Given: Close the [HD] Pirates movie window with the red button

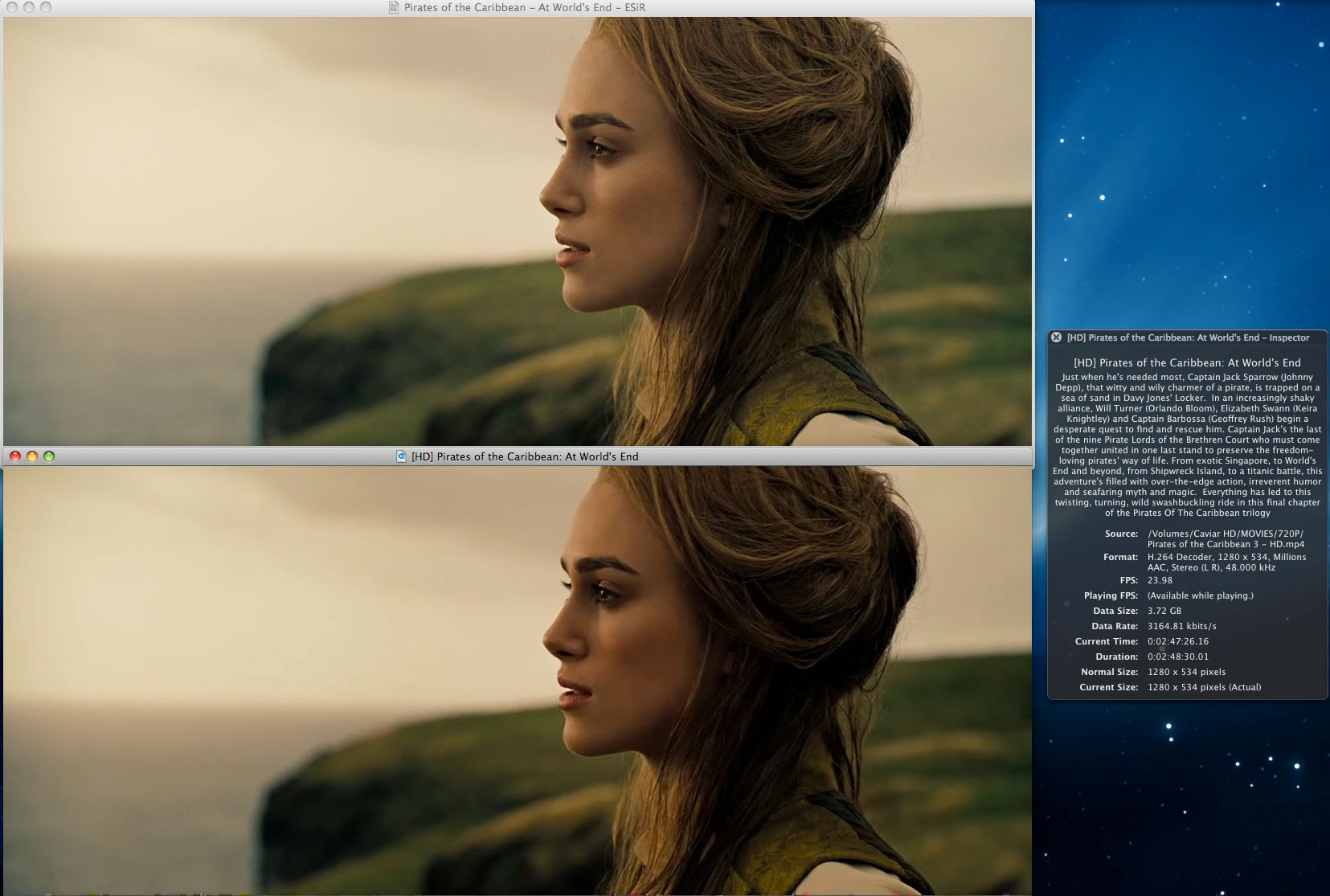Looking at the screenshot, I should [15, 456].
